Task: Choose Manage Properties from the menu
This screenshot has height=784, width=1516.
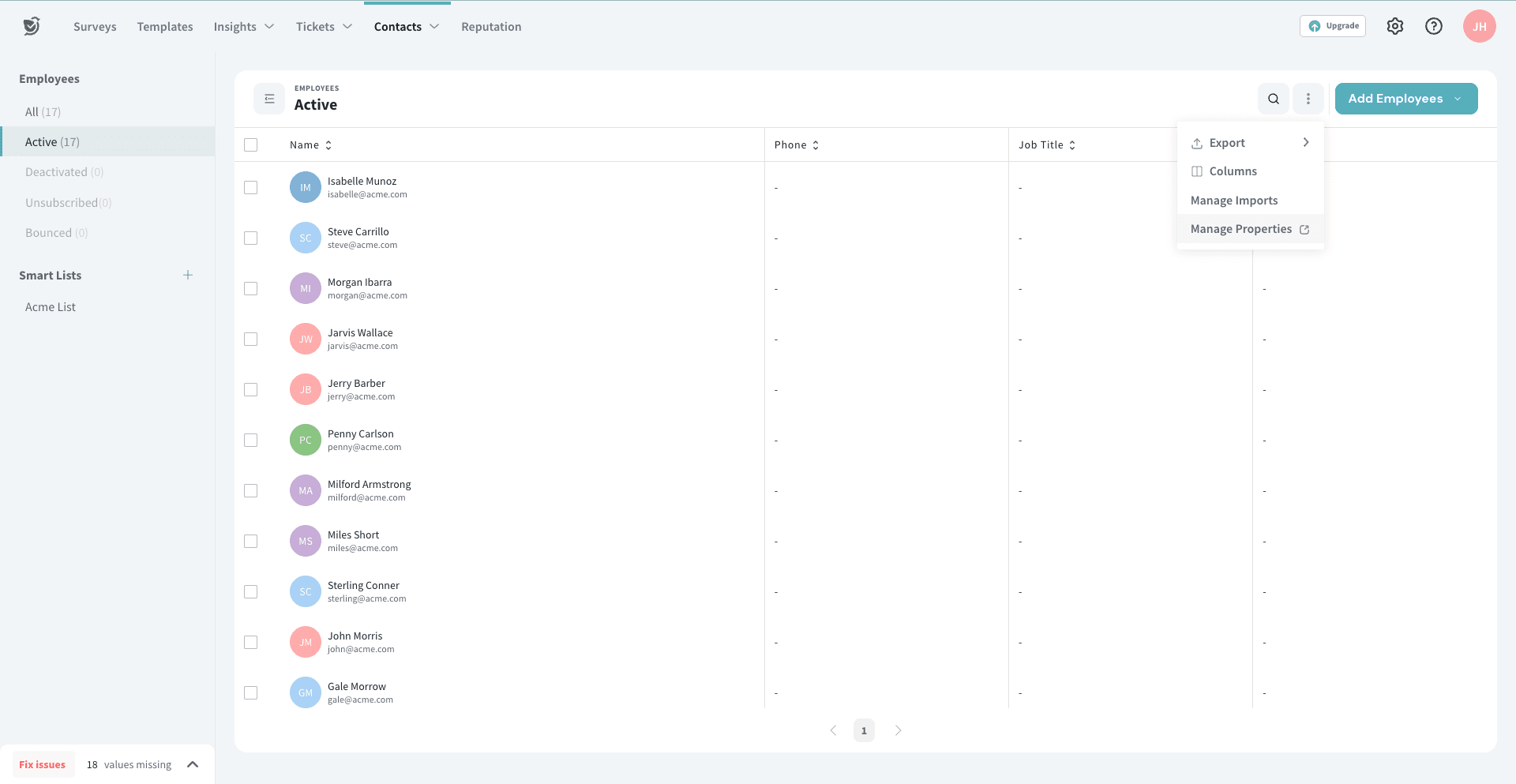Action: pos(1249,229)
